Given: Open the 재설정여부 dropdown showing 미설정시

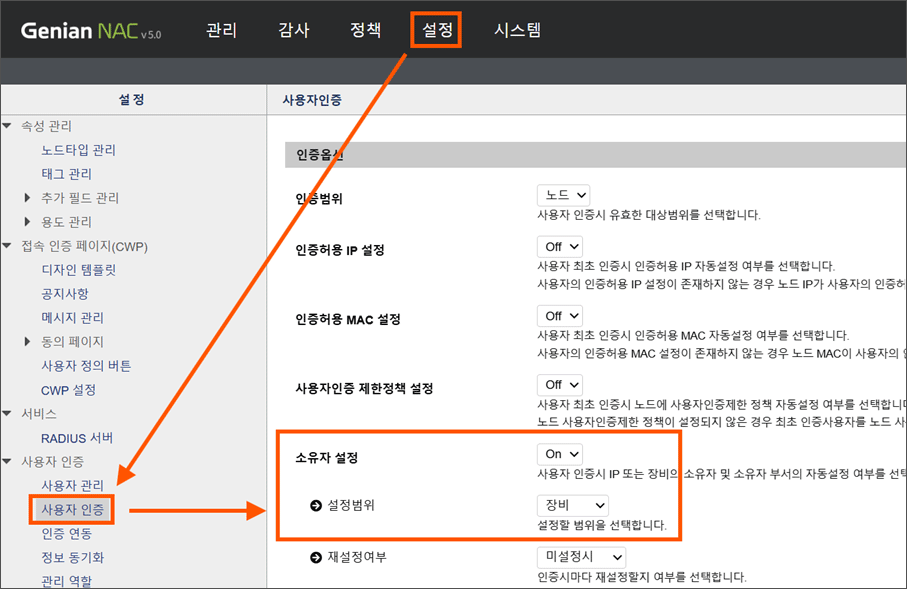Looking at the screenshot, I should pyautogui.click(x=581, y=556).
